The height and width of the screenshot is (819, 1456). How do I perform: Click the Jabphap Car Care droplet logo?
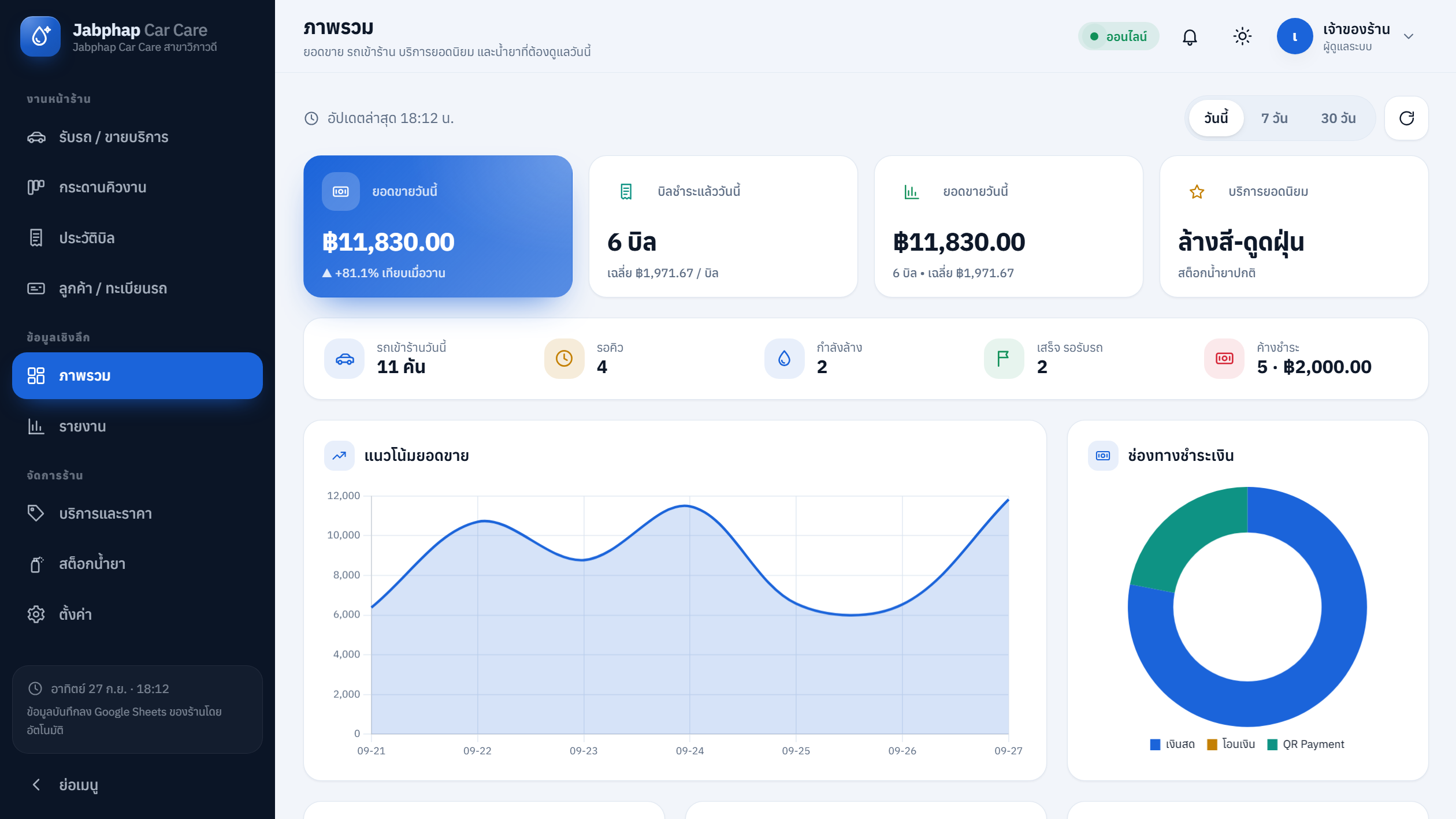pos(40,36)
